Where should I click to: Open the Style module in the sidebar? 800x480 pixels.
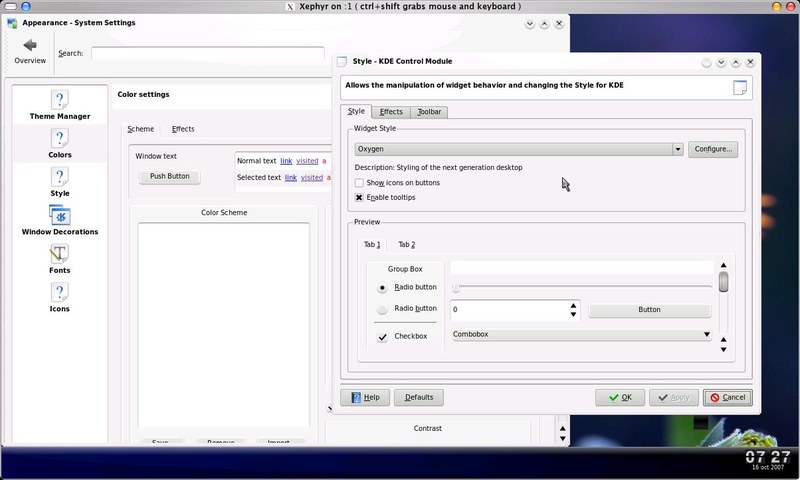(60, 182)
